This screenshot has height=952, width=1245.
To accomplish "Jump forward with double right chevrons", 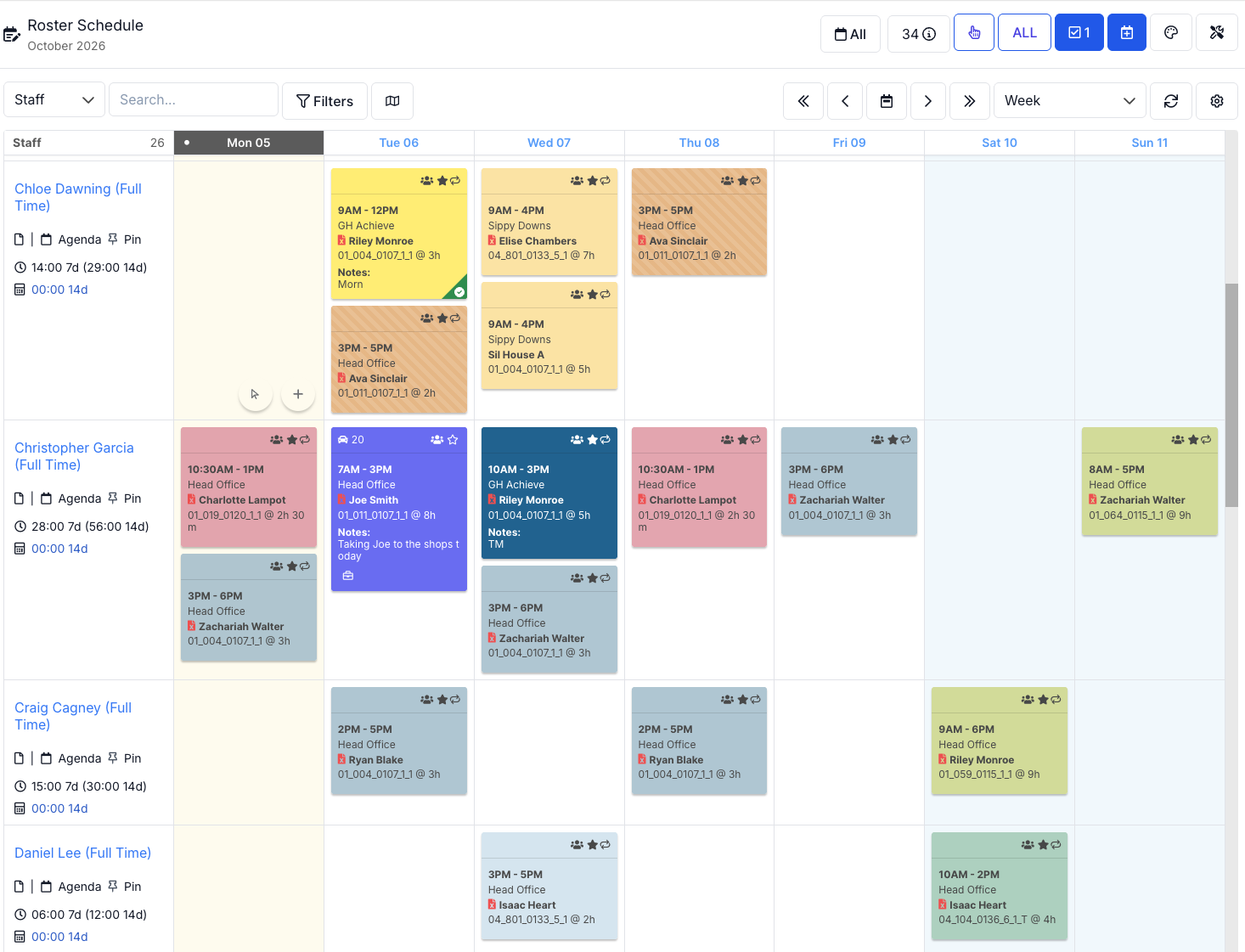I will coord(970,101).
